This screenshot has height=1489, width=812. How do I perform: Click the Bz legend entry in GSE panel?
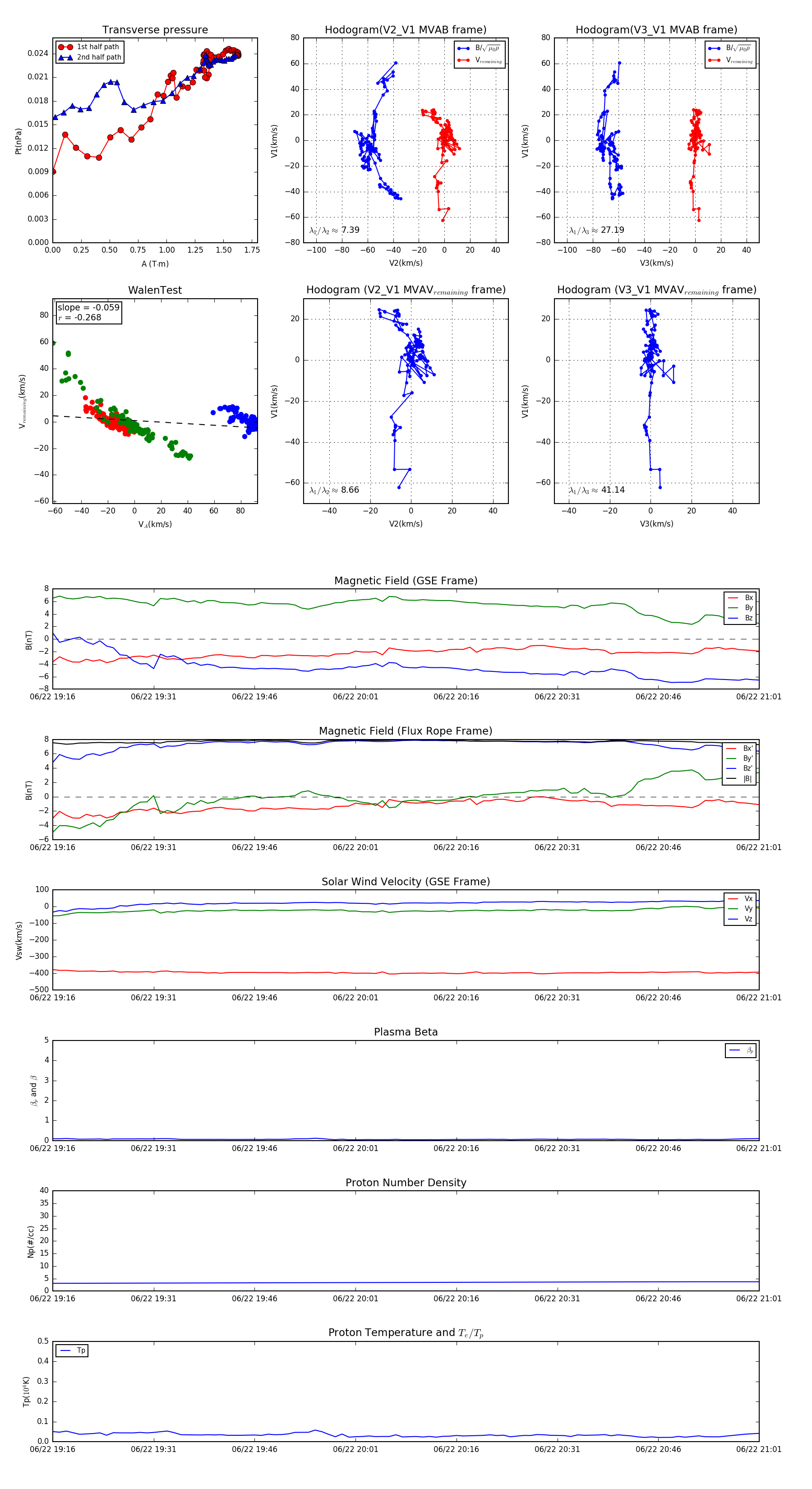740,618
